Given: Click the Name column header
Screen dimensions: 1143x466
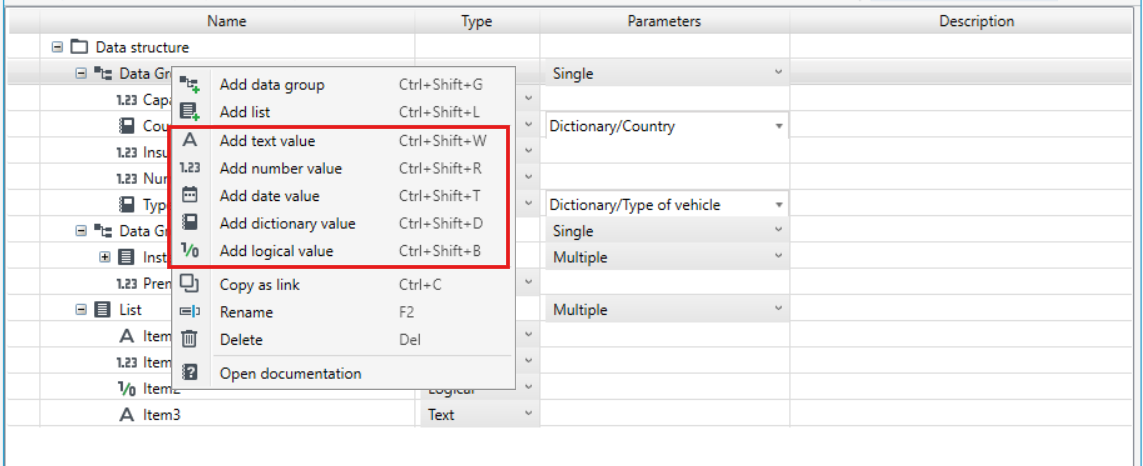Looking at the screenshot, I should 227,21.
